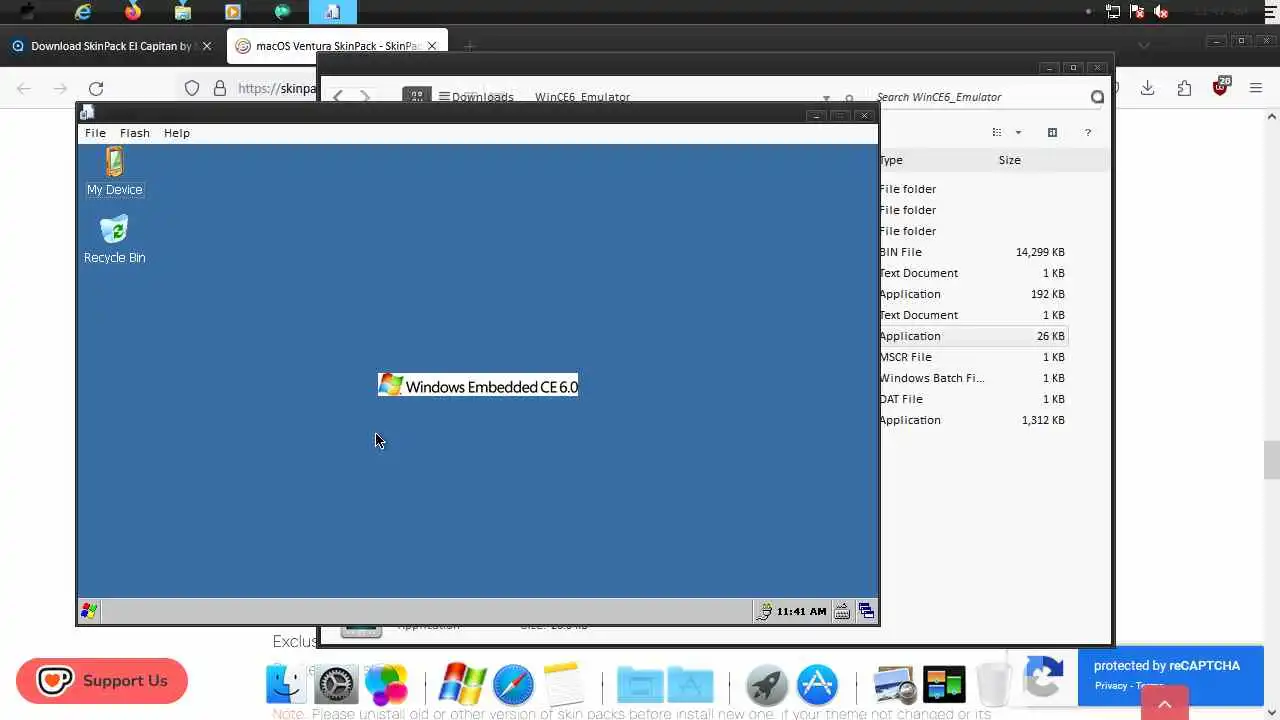Select the Application row sized 26 KB
The width and height of the screenshot is (1280, 720).
[973, 336]
